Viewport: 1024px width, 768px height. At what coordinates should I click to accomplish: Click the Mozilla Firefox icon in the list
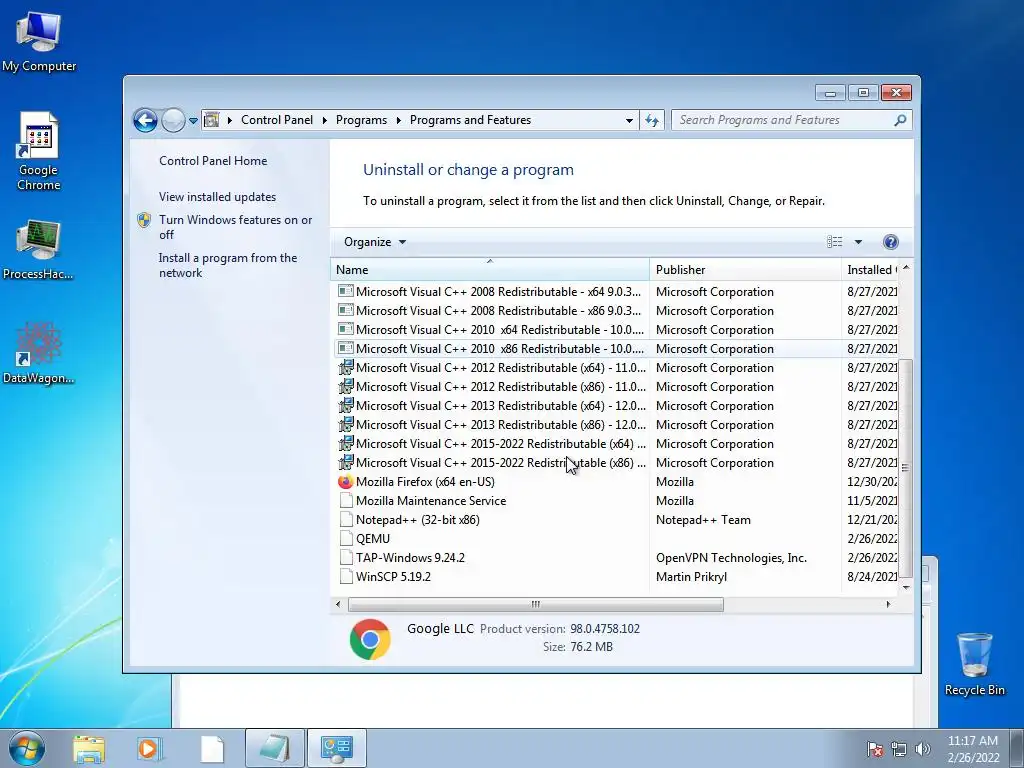(345, 482)
